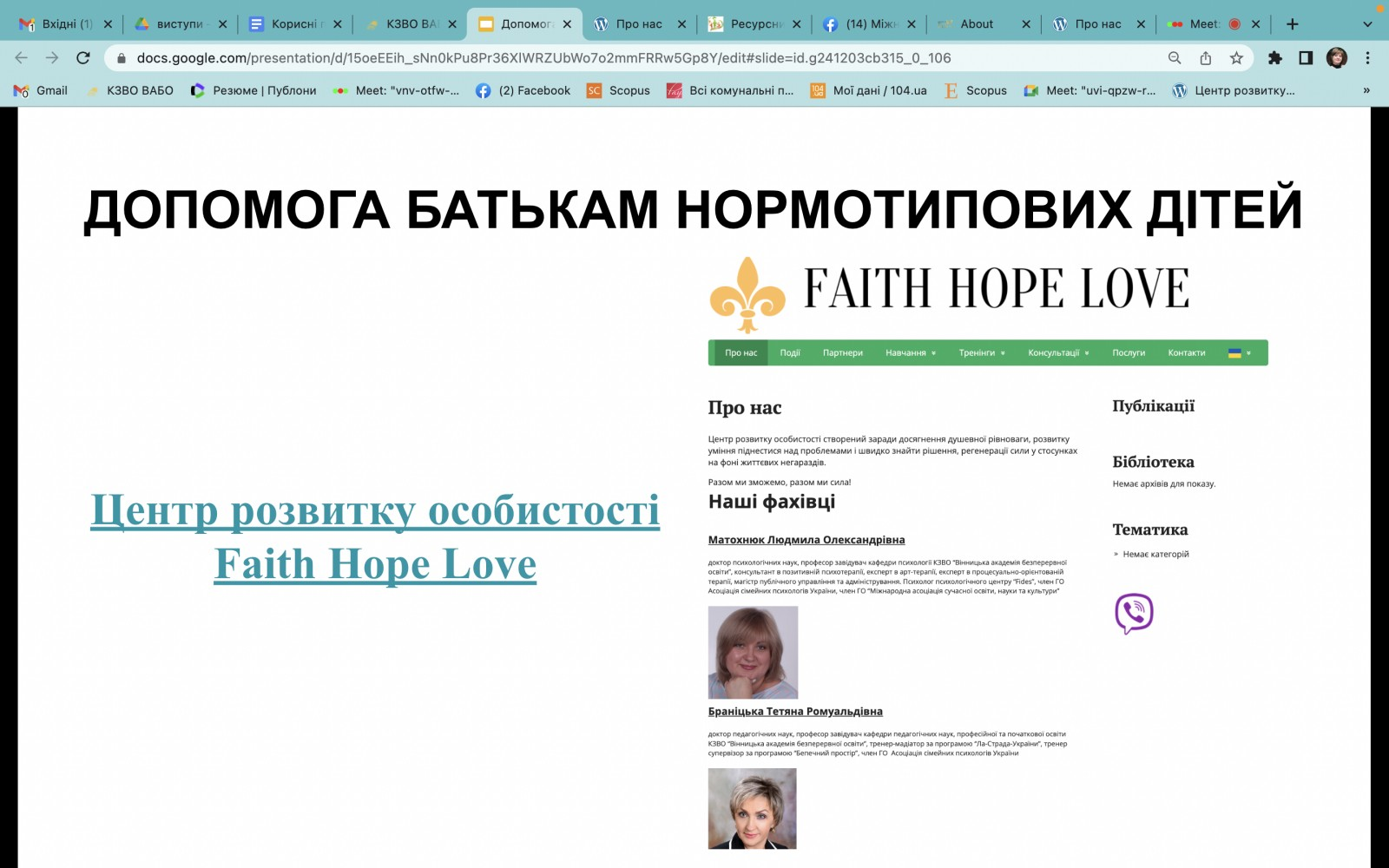Open a new tab with the plus button
The width and height of the screenshot is (1389, 868).
click(x=1293, y=24)
